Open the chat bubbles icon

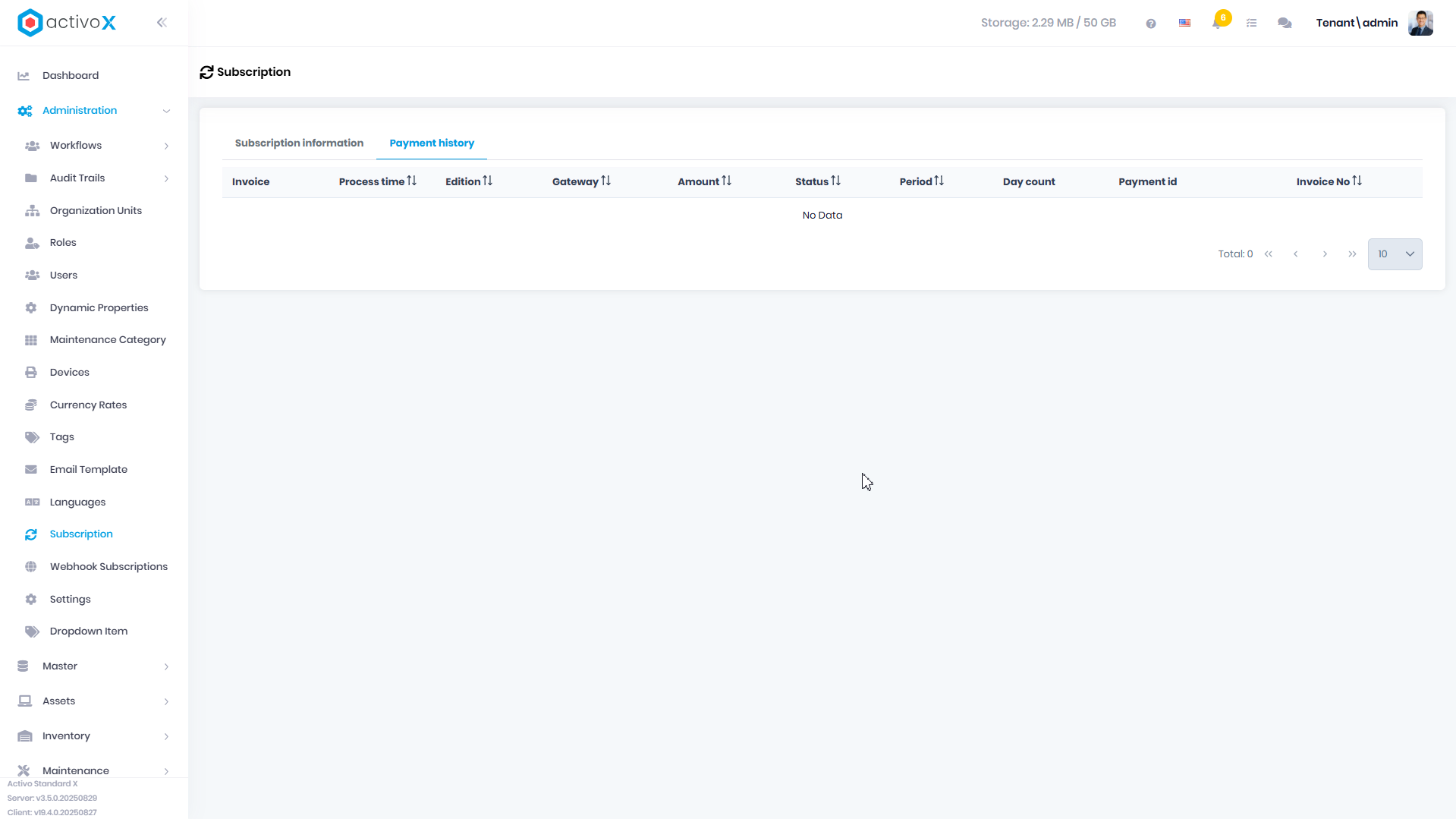(x=1285, y=24)
